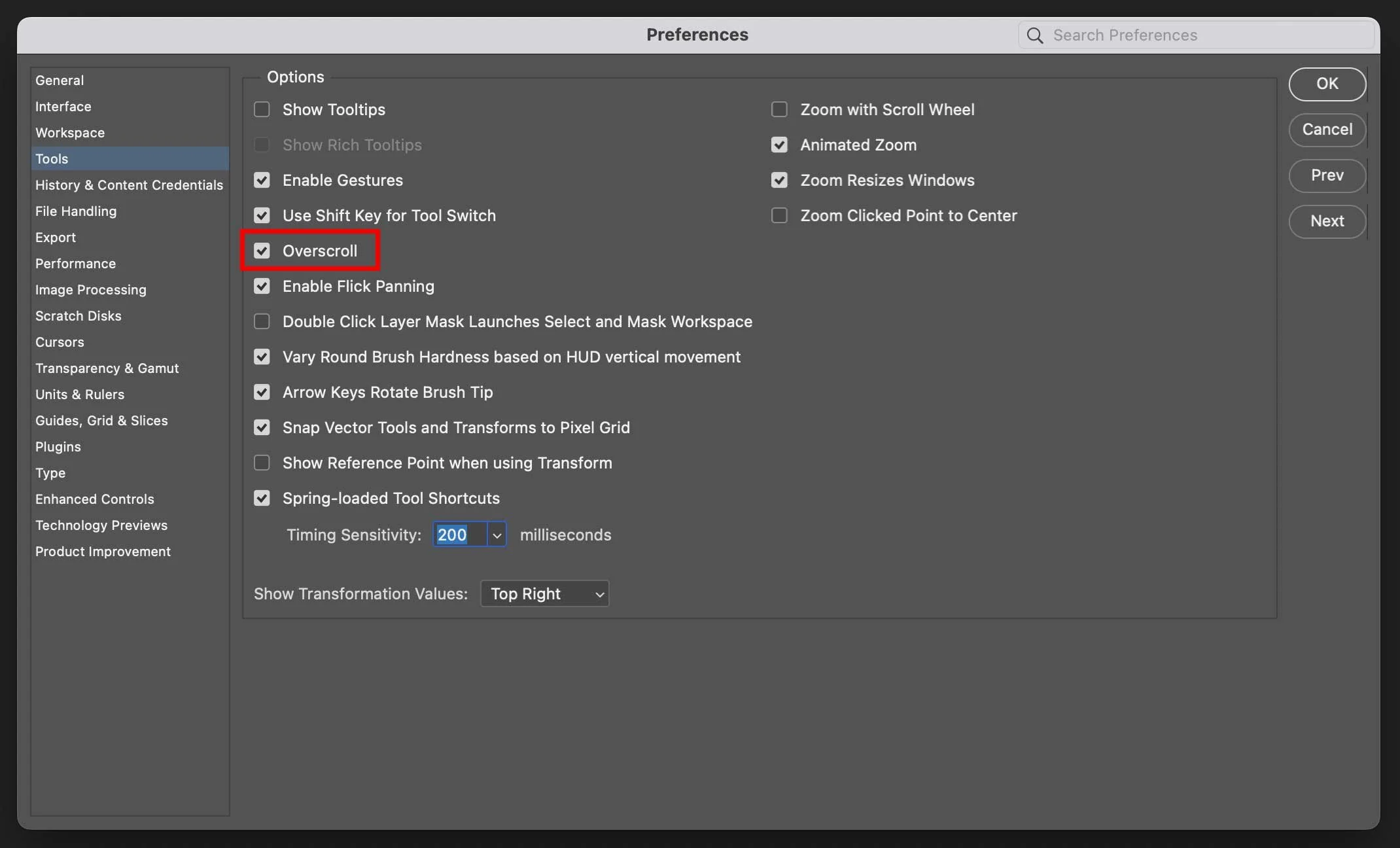Enable Zoom with Scroll Wheel

779,109
